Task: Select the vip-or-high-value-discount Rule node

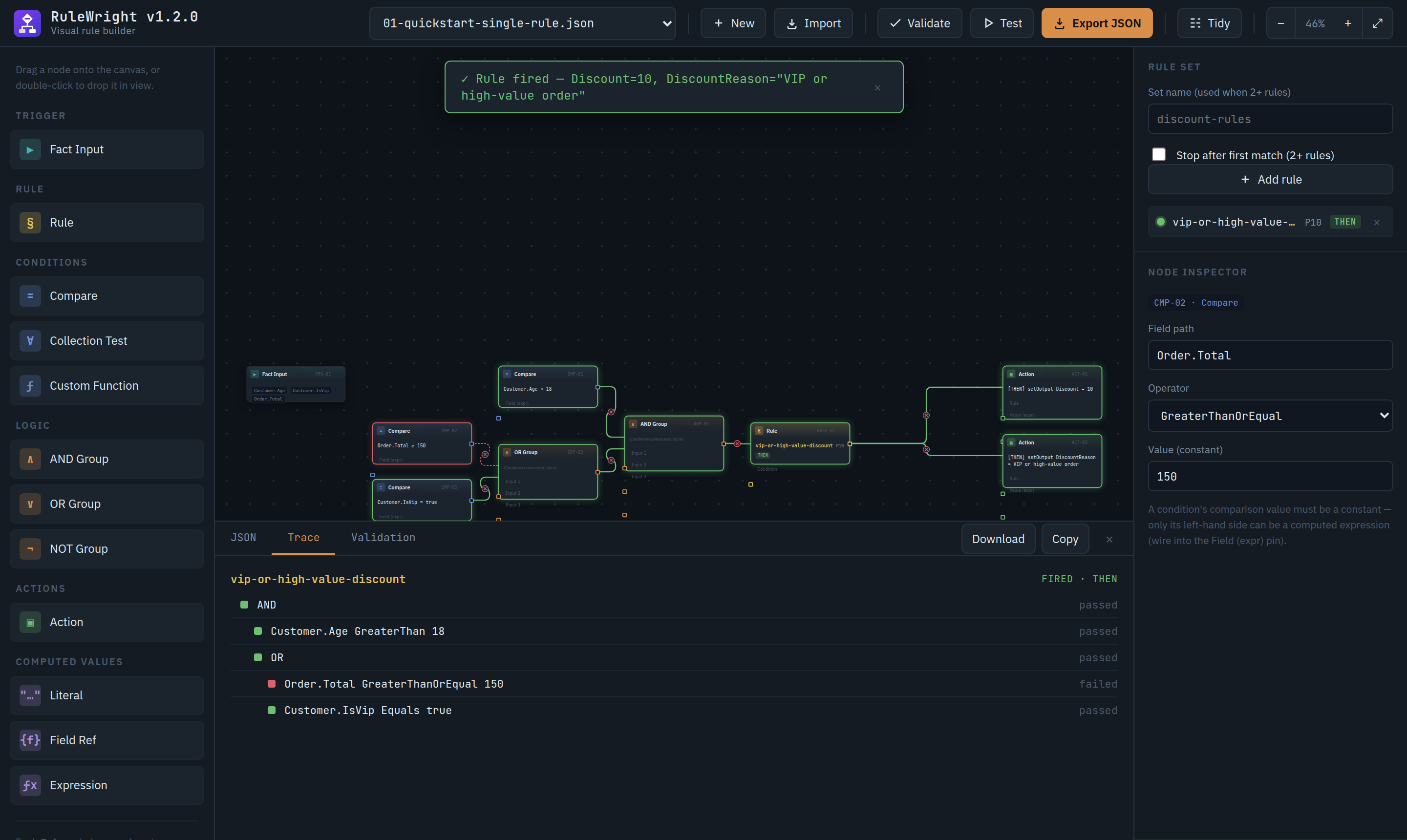Action: [x=800, y=444]
